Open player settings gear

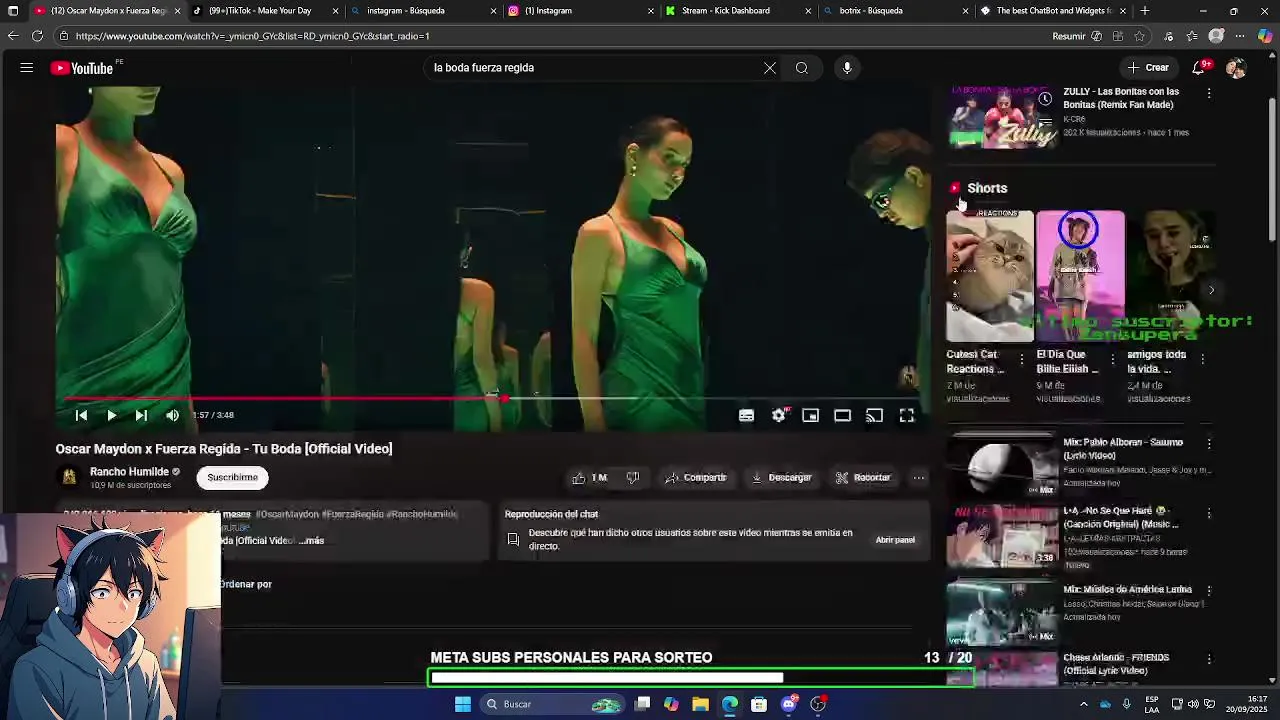(x=779, y=415)
